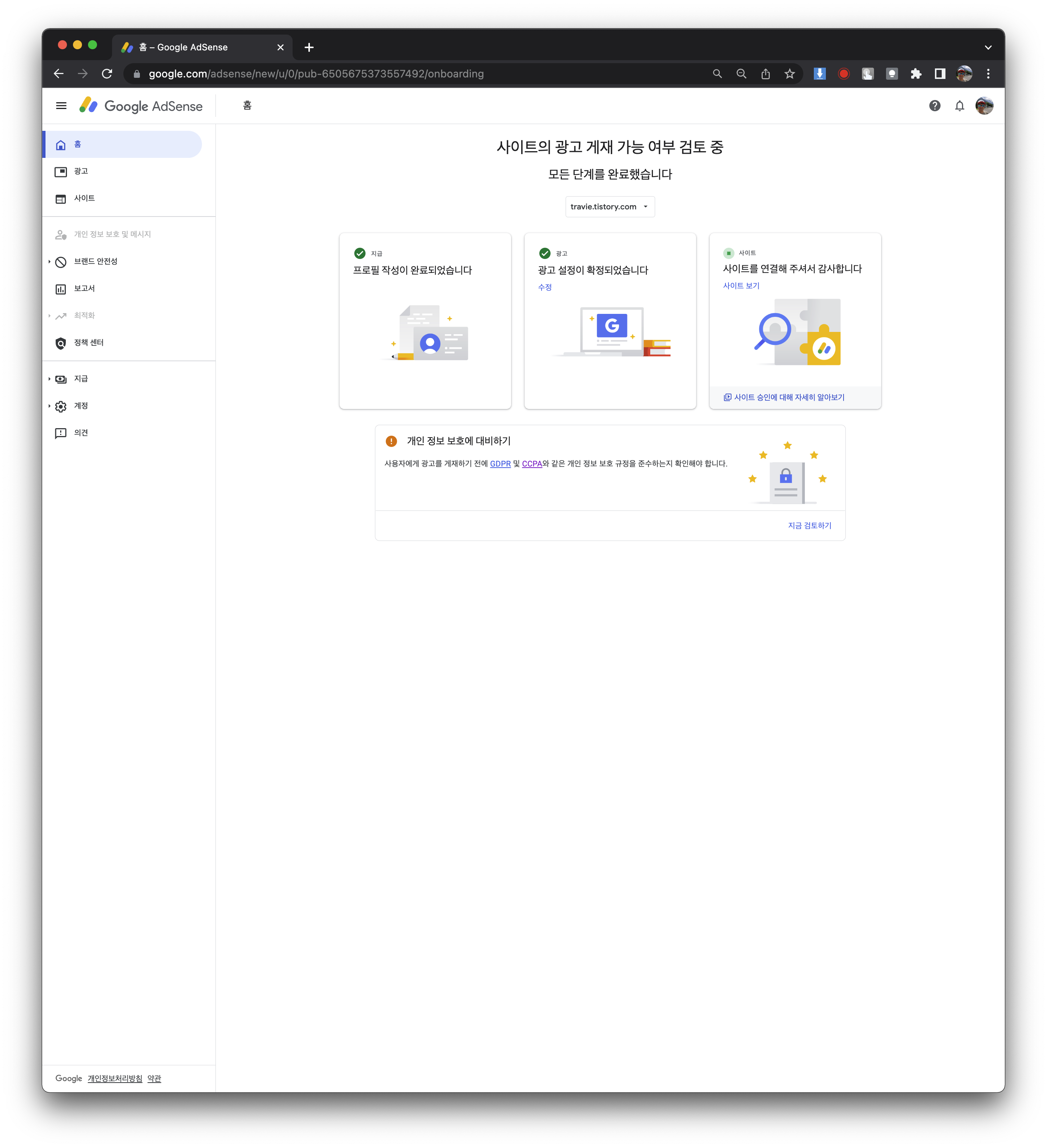
Task: Open the GDPR link in privacy notice
Action: pyautogui.click(x=499, y=463)
